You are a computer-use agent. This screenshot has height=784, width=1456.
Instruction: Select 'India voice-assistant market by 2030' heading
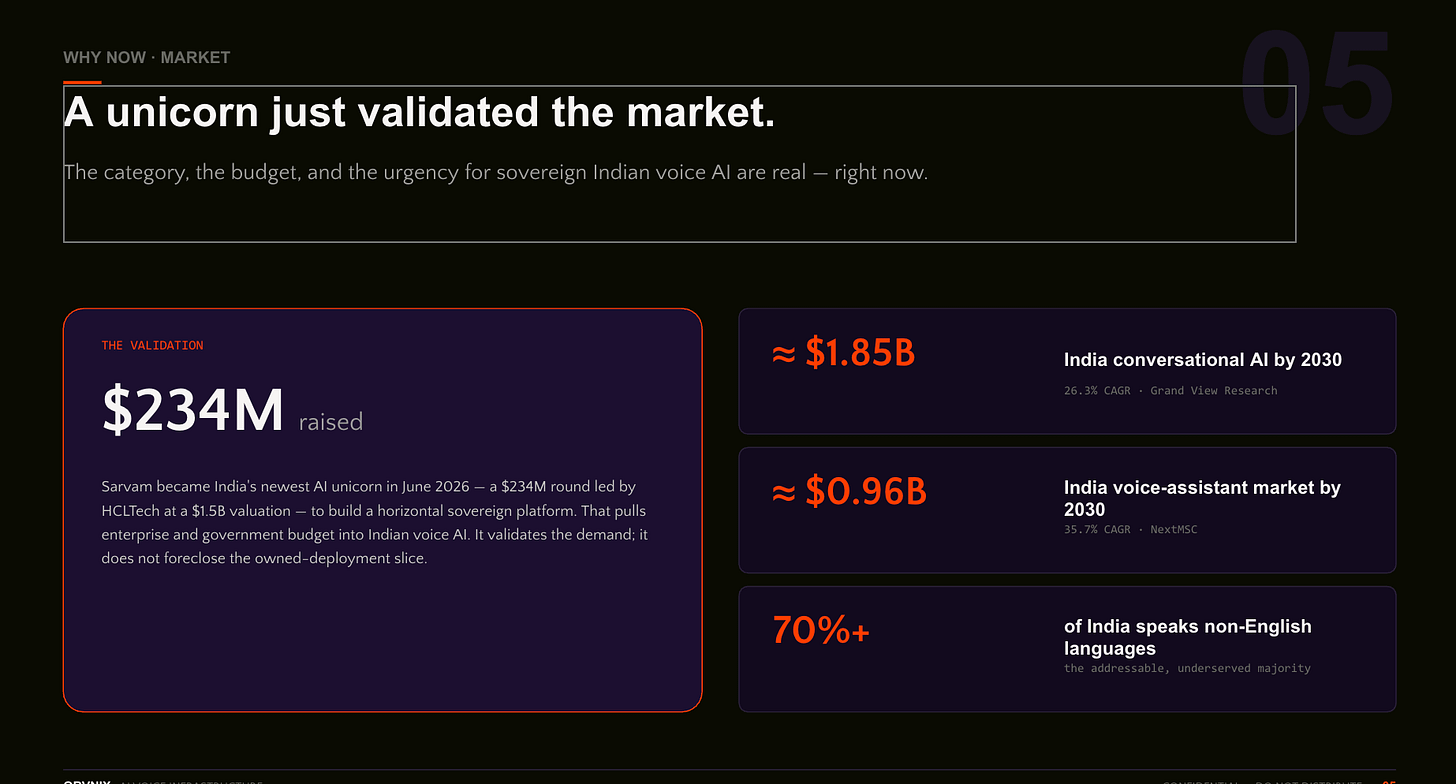point(1203,498)
